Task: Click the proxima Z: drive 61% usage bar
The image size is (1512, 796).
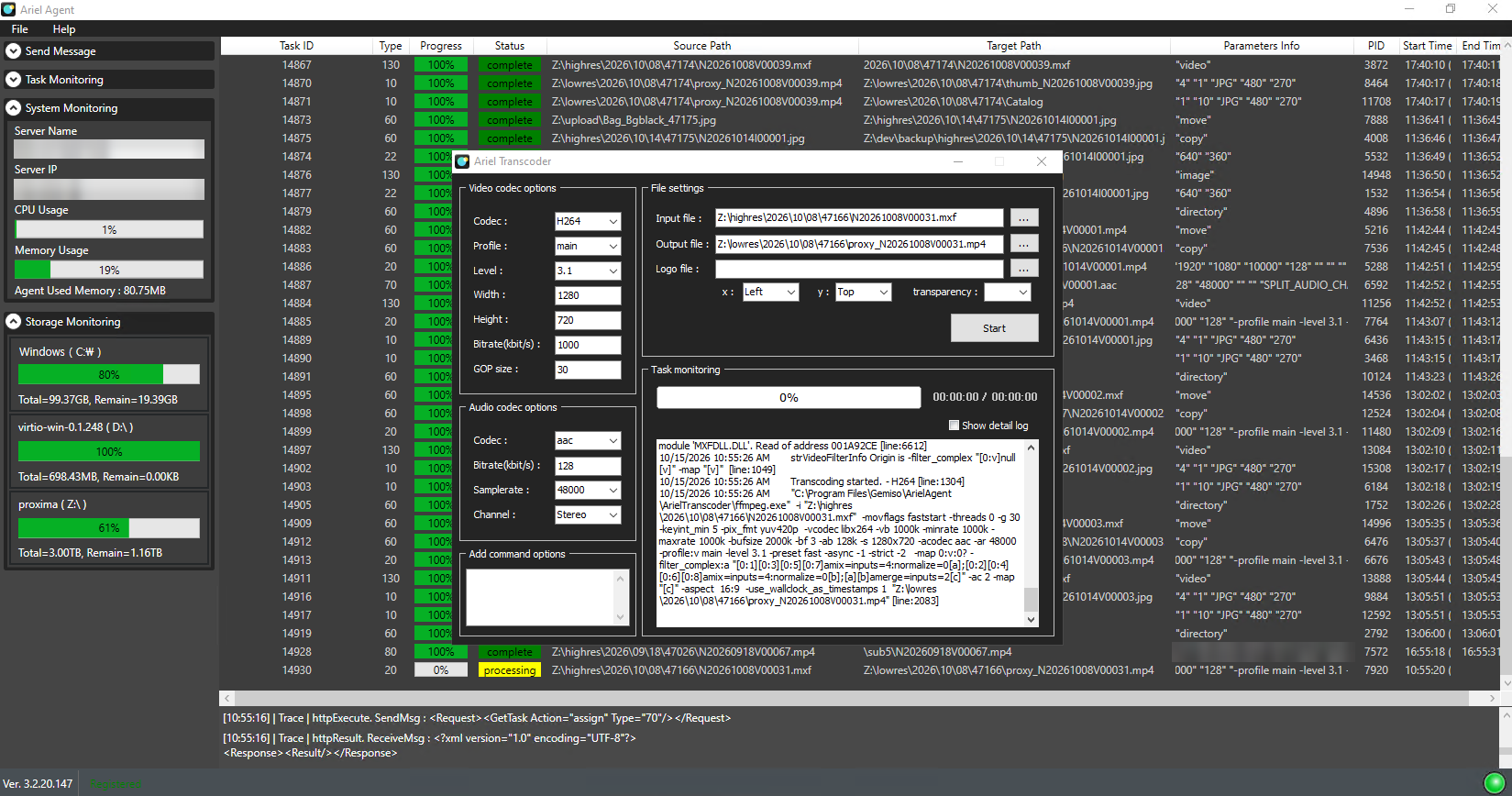Action: (109, 528)
